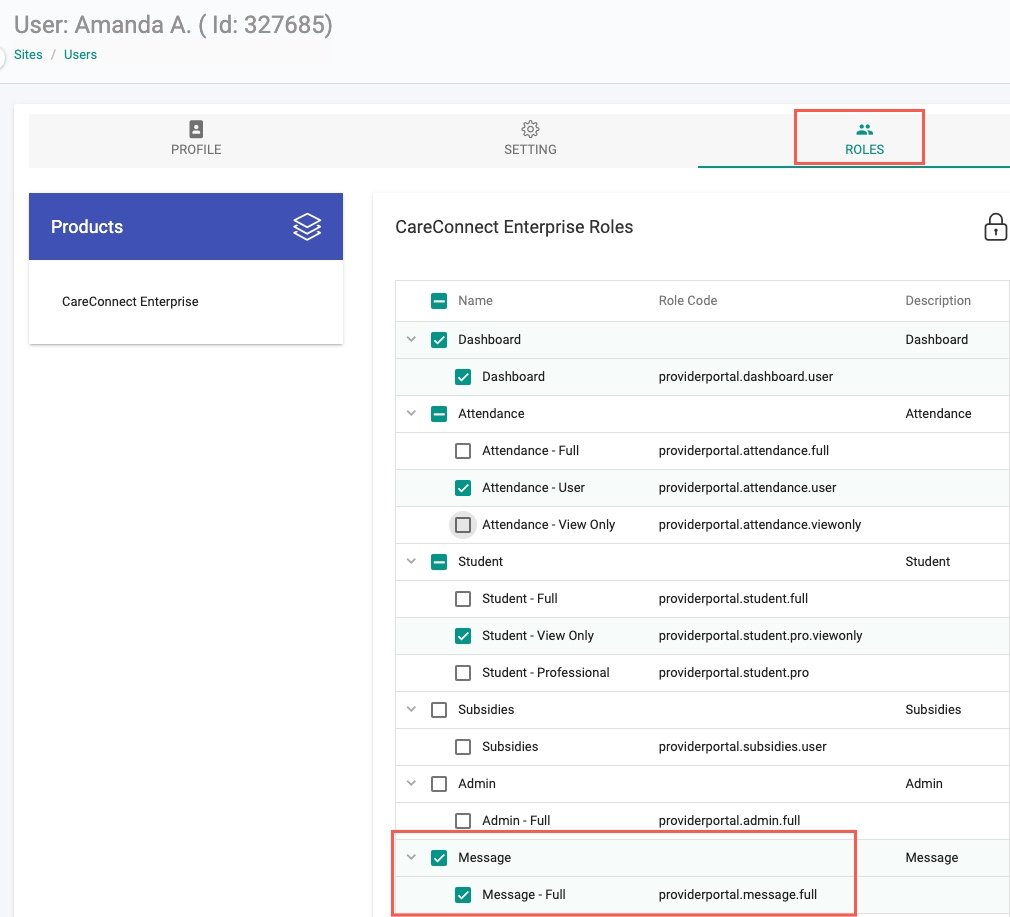Collapse the Attendance role group chevron

click(411, 413)
